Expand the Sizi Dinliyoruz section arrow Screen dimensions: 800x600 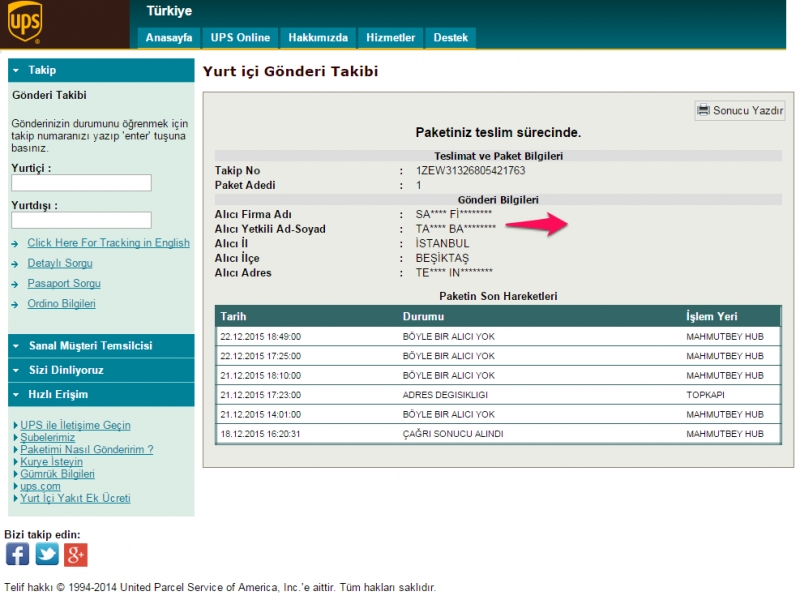16,370
